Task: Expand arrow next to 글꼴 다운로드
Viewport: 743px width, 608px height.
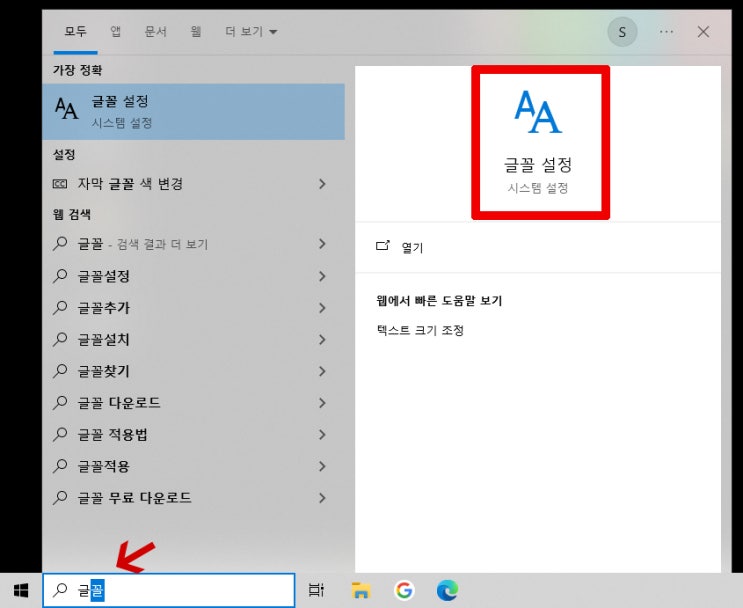Action: coord(322,403)
